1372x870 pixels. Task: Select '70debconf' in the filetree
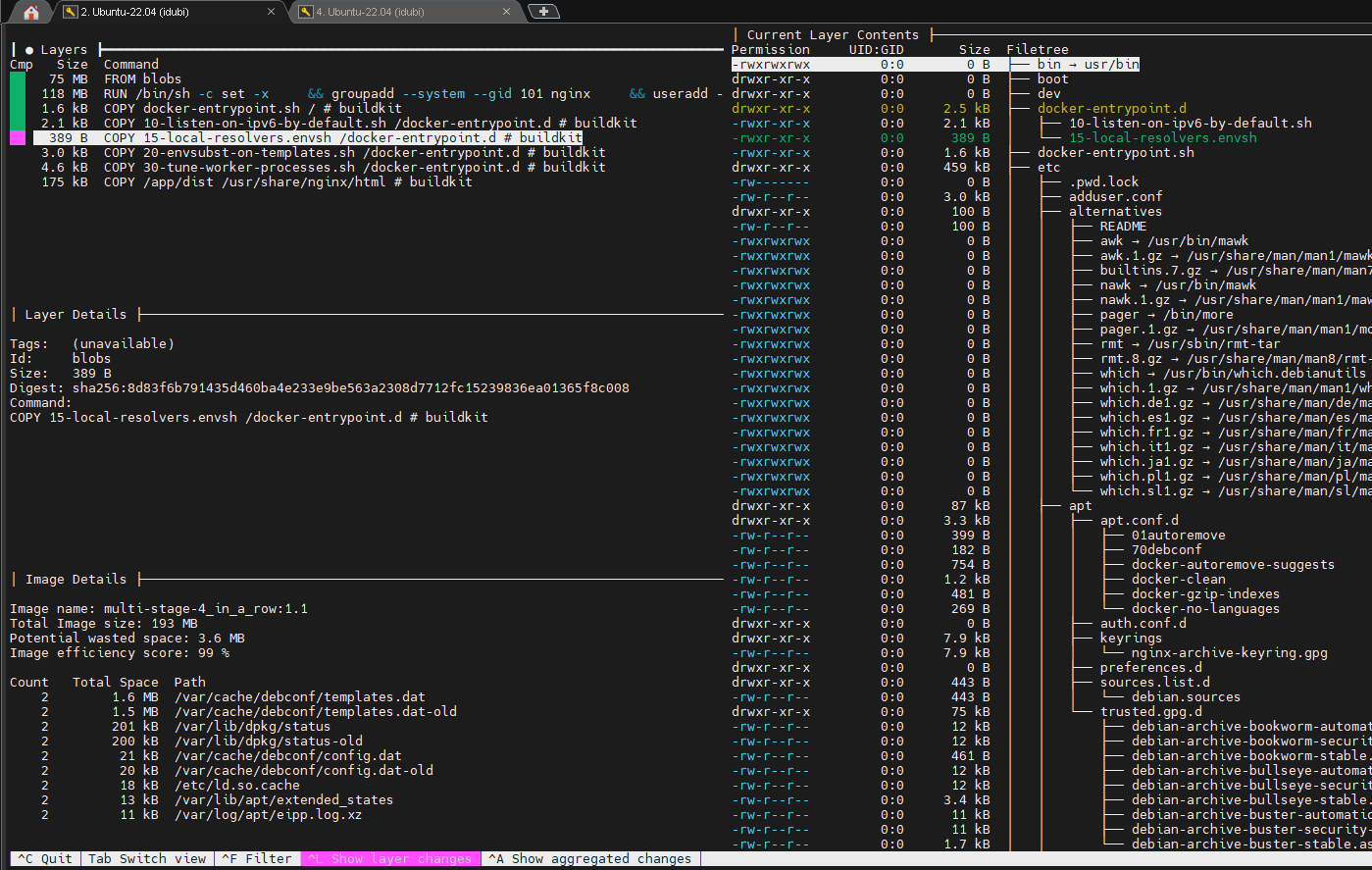click(1167, 549)
